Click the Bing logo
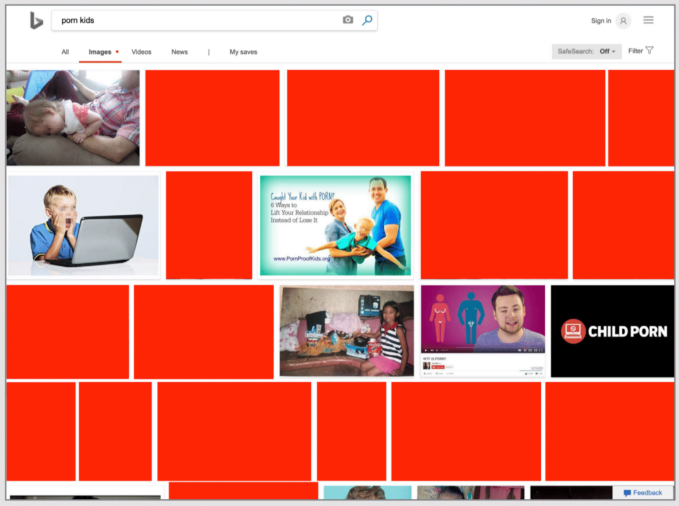Viewport: 679px width, 506px height. click(x=36, y=20)
